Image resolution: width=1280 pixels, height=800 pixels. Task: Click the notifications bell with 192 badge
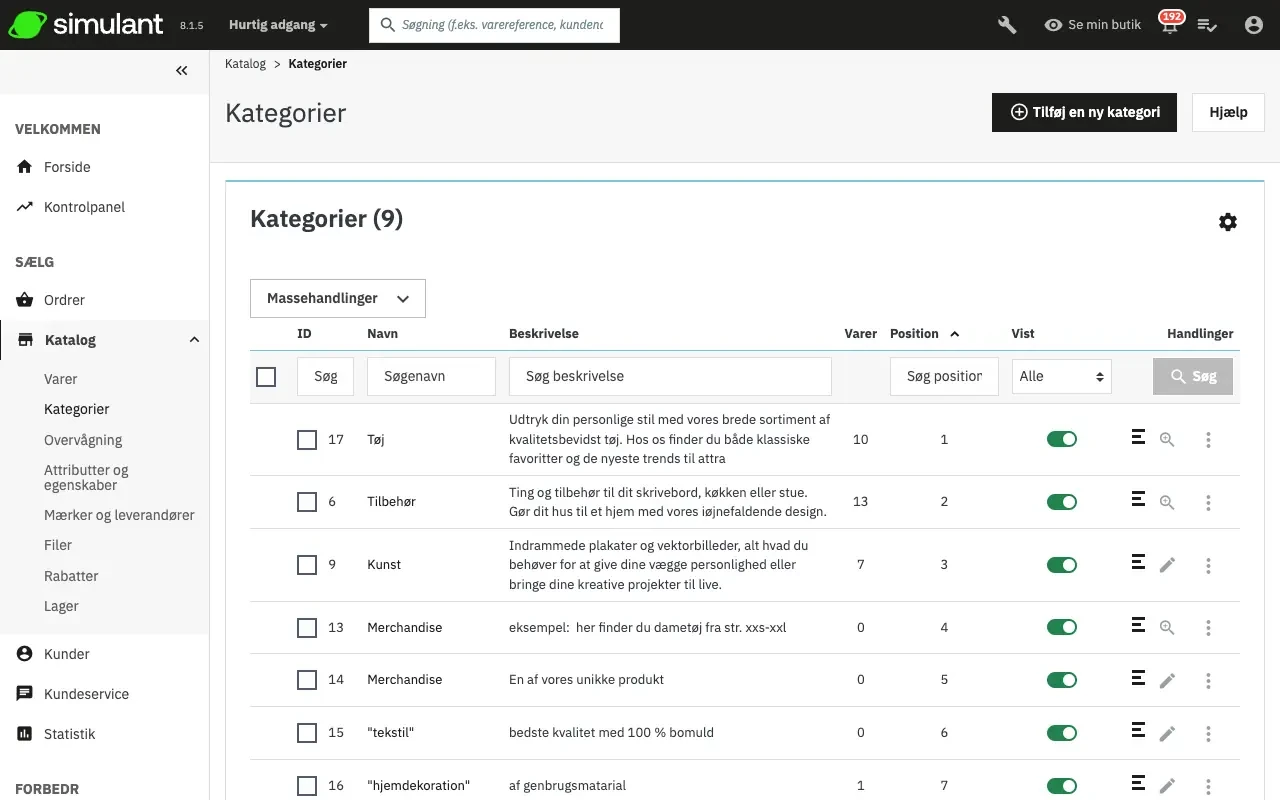click(x=1169, y=26)
